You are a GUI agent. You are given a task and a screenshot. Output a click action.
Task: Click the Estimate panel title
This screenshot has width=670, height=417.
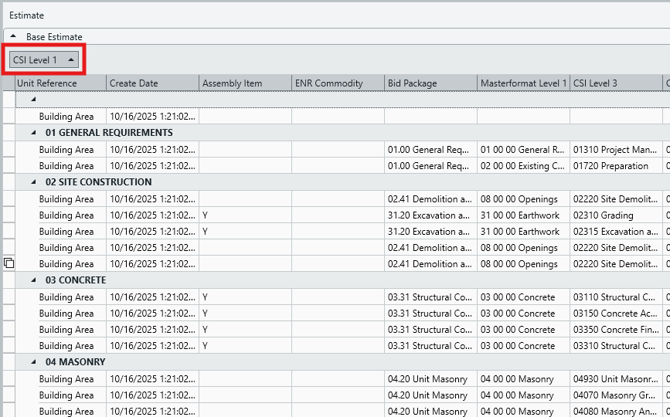tap(26, 15)
